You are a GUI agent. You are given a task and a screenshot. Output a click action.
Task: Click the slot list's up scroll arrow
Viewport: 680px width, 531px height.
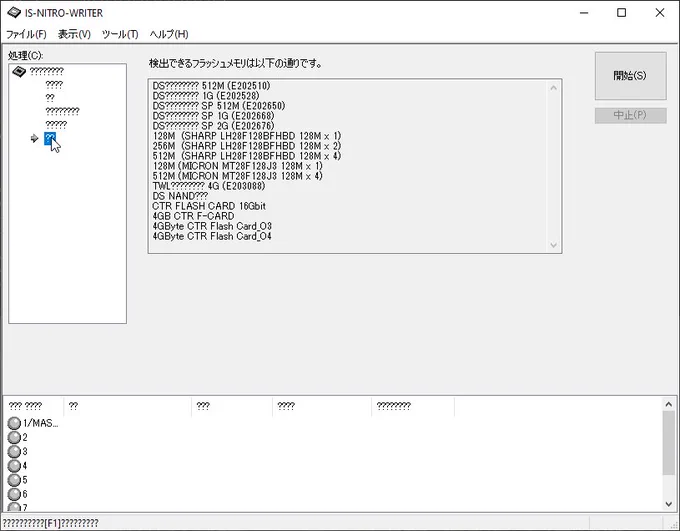point(669,404)
